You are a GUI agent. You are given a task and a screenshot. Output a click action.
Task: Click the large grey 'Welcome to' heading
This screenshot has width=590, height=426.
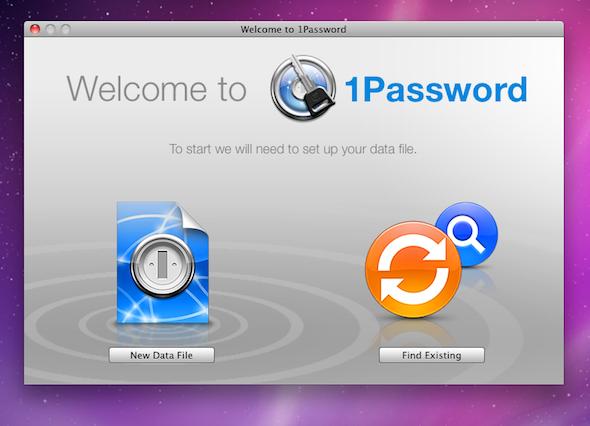coord(157,89)
